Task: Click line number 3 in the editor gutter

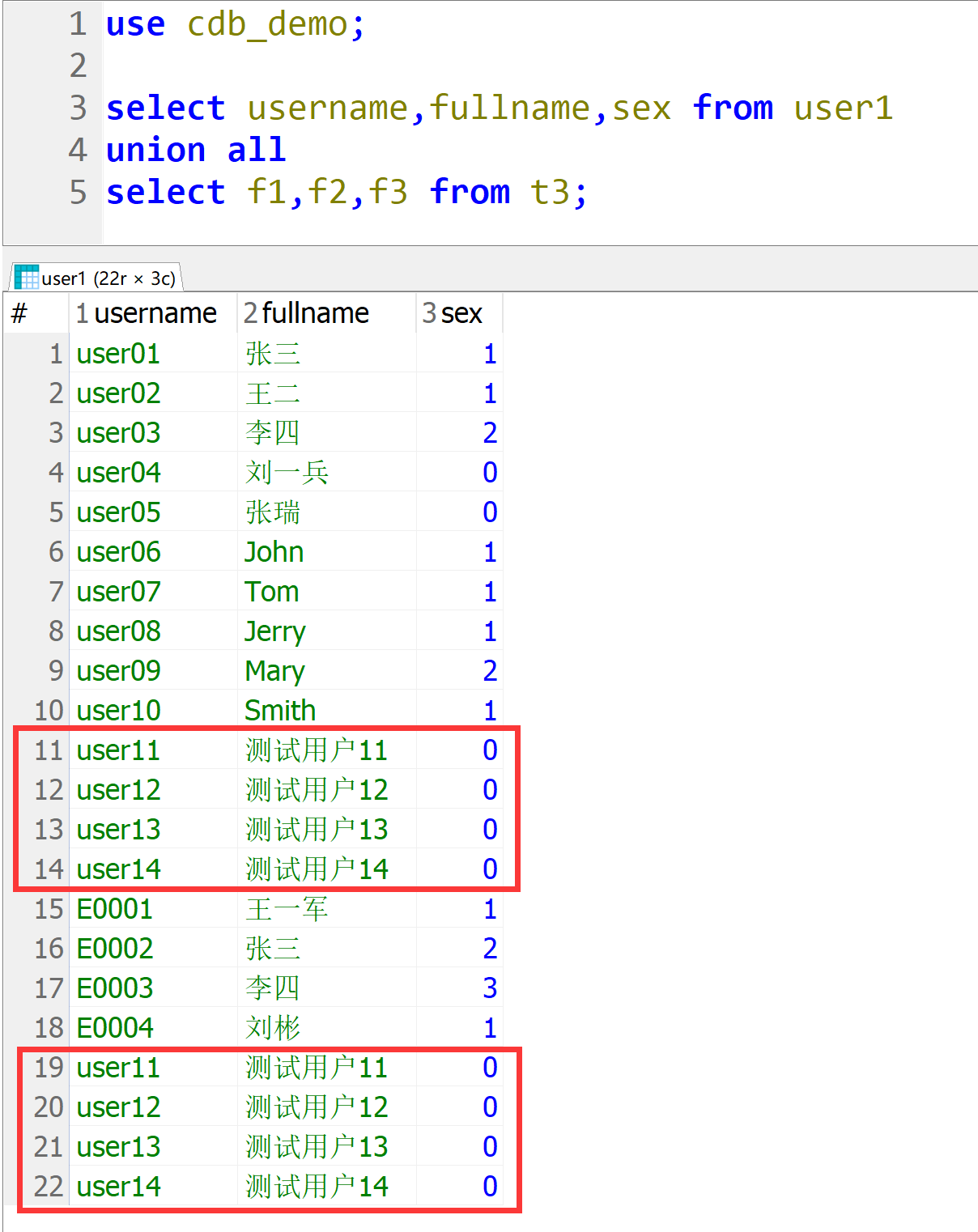Action: click(x=78, y=108)
